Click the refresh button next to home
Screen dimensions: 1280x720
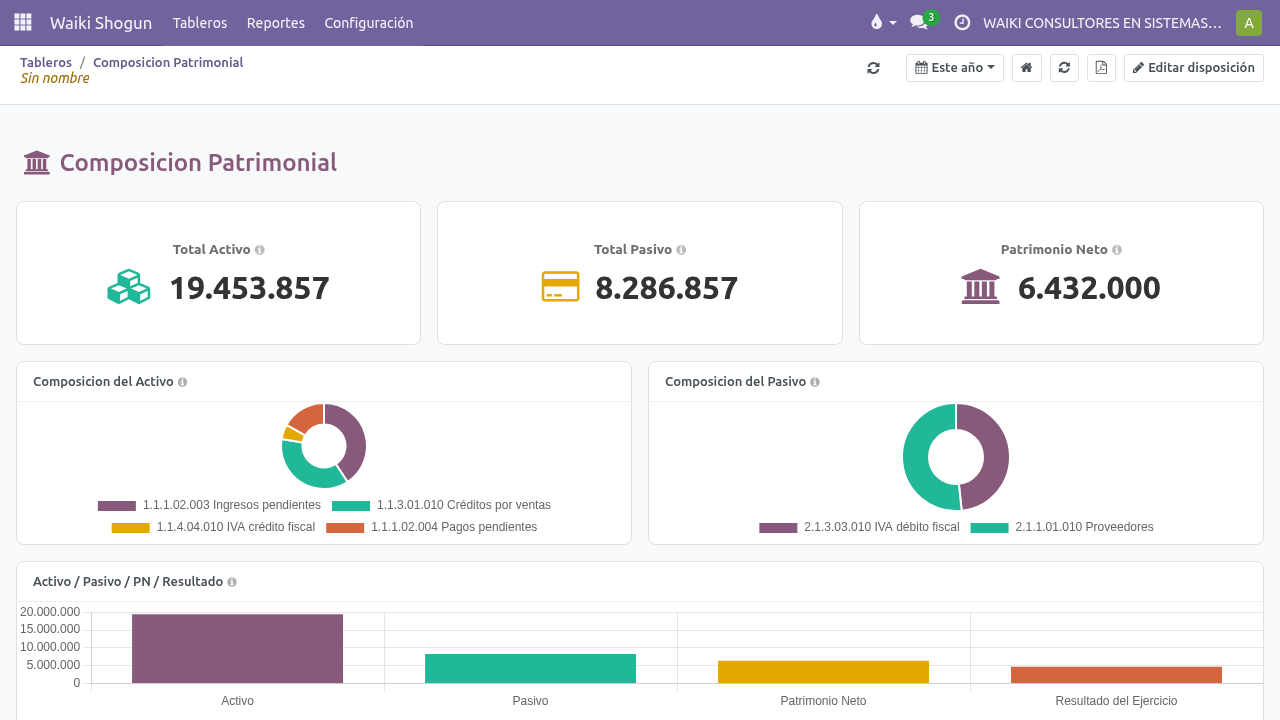1064,68
